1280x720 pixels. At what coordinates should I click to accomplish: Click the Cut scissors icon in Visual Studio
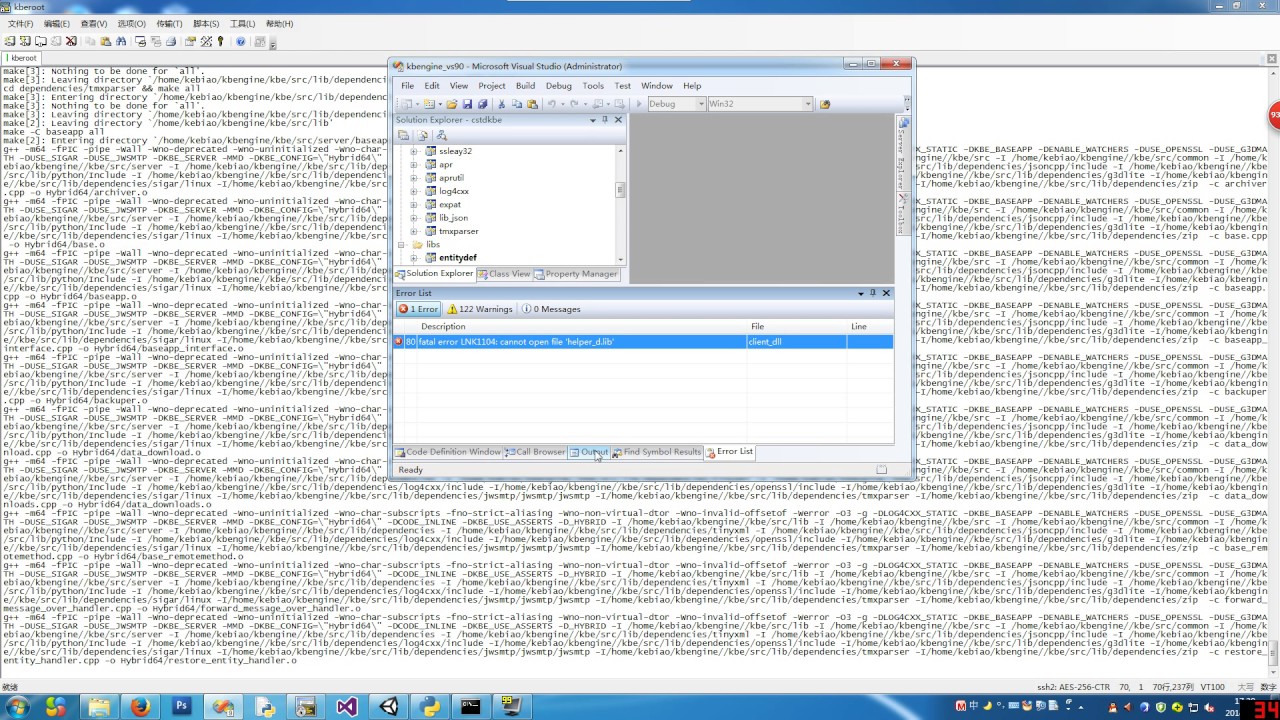(x=502, y=104)
